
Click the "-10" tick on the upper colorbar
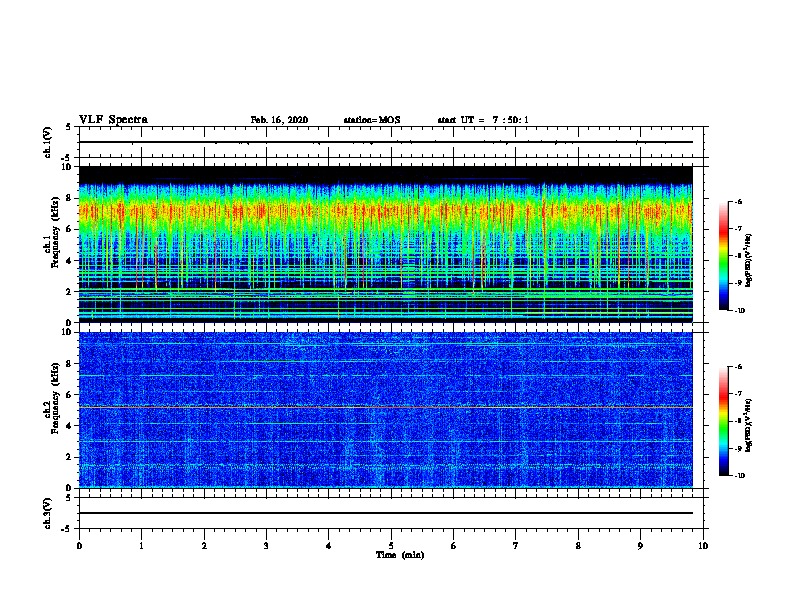pyautogui.click(x=739, y=311)
